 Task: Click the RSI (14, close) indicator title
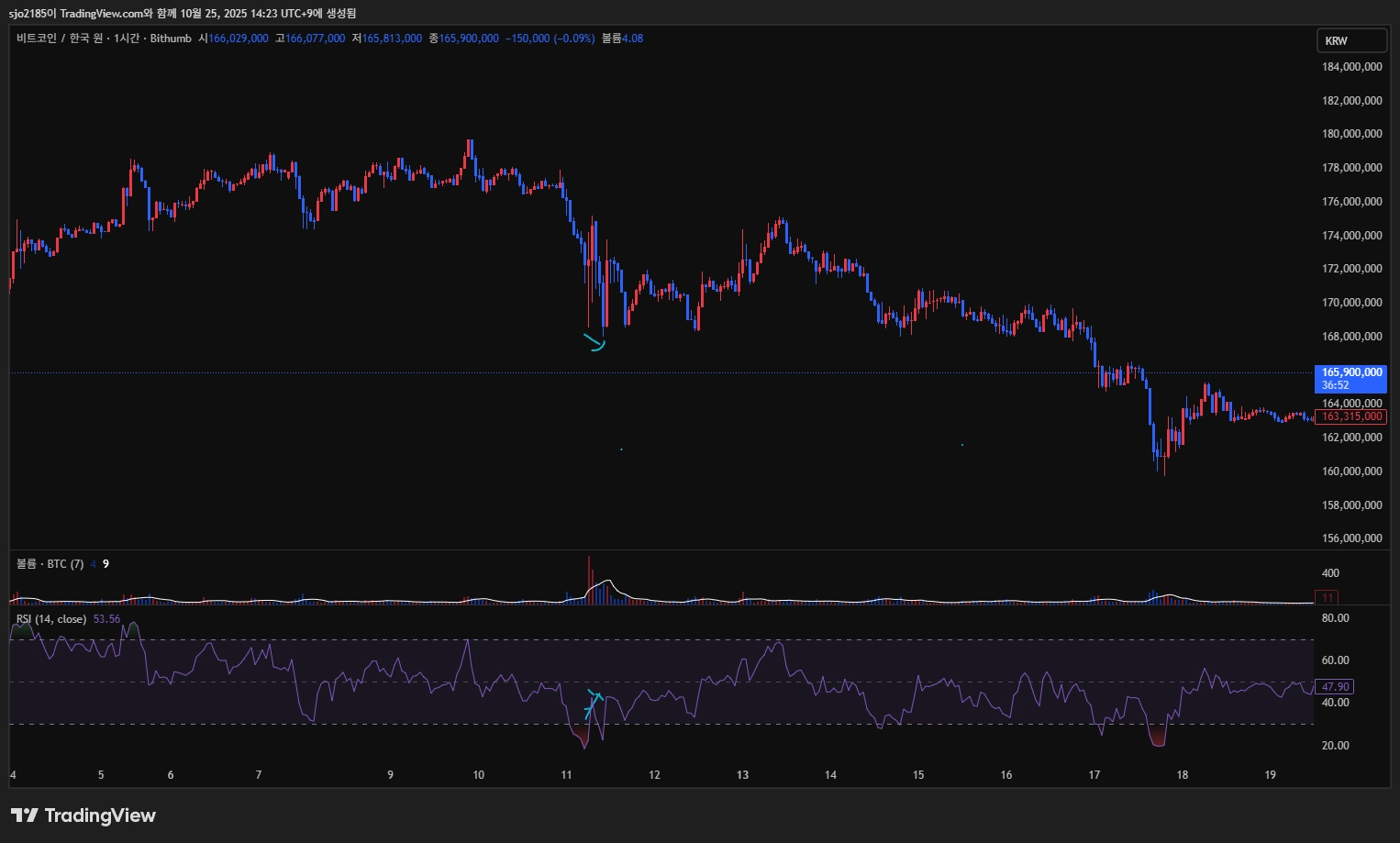(x=51, y=619)
